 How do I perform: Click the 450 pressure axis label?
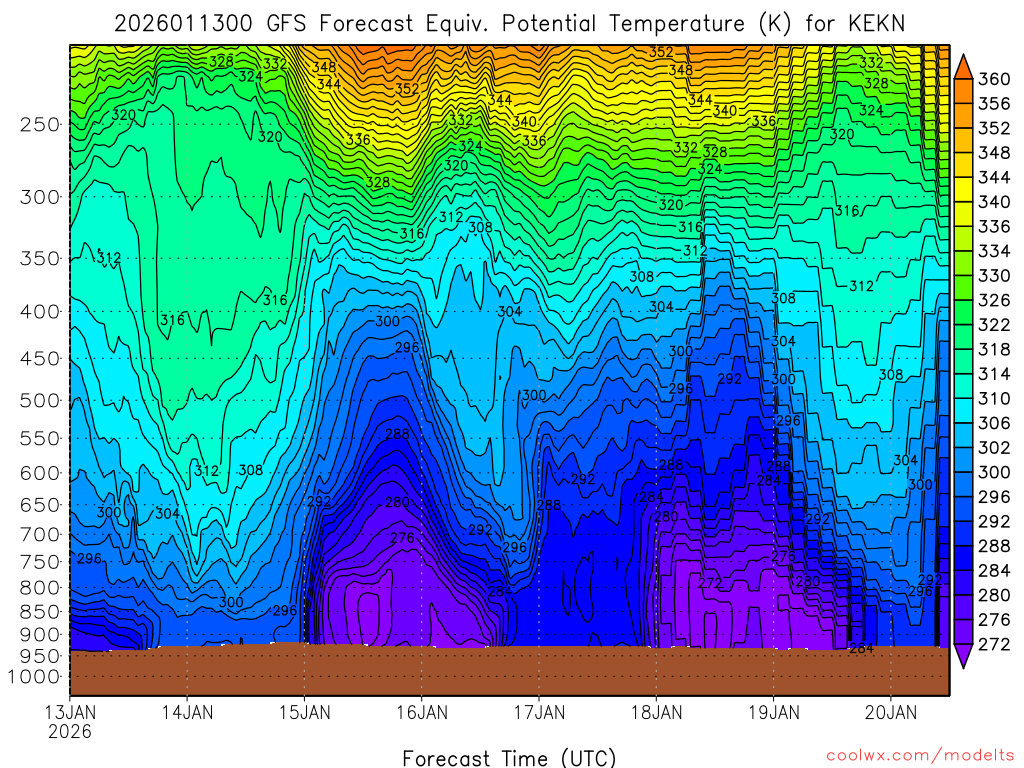pos(40,359)
